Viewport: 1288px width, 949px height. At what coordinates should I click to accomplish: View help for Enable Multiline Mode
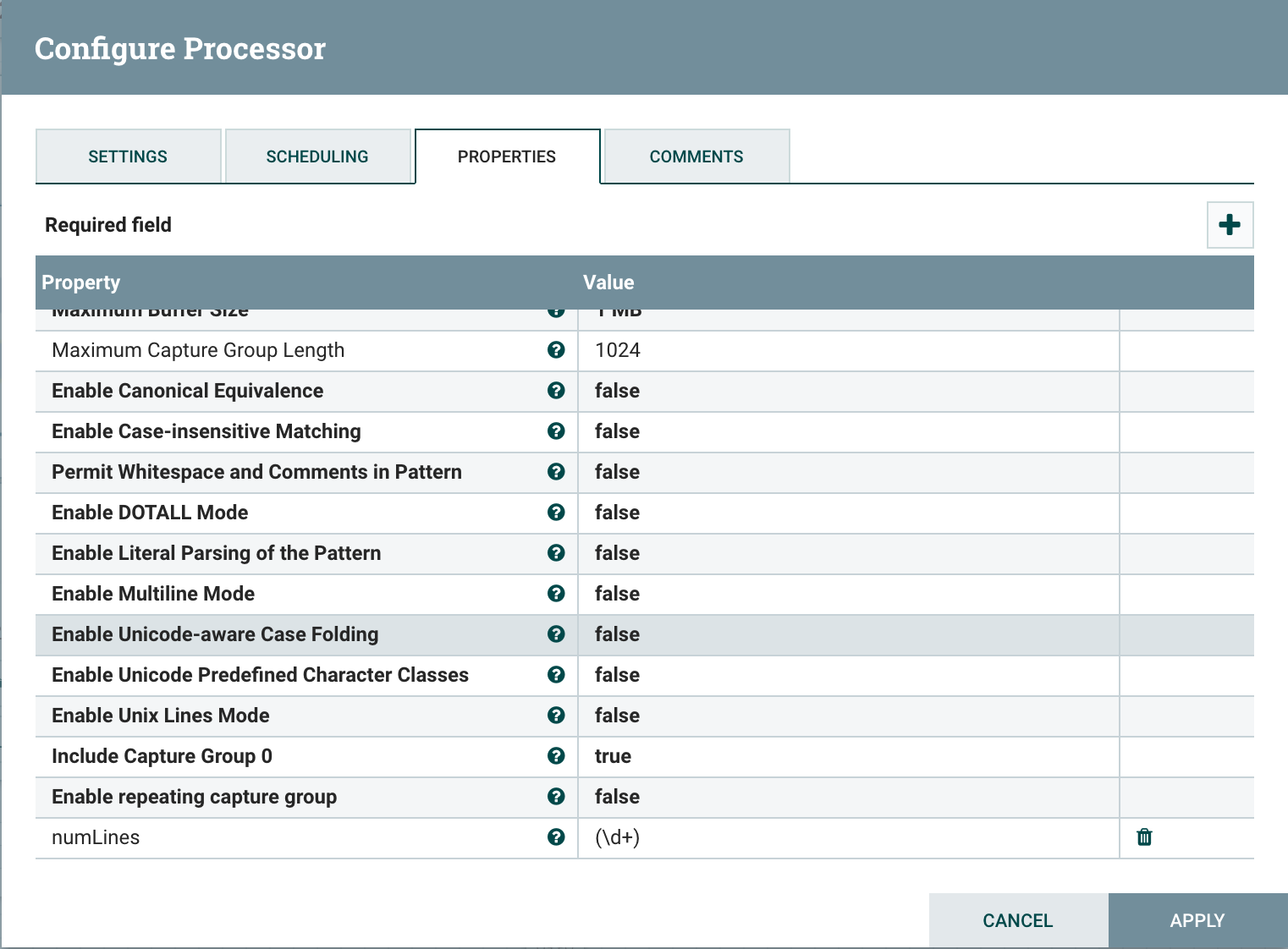556,594
